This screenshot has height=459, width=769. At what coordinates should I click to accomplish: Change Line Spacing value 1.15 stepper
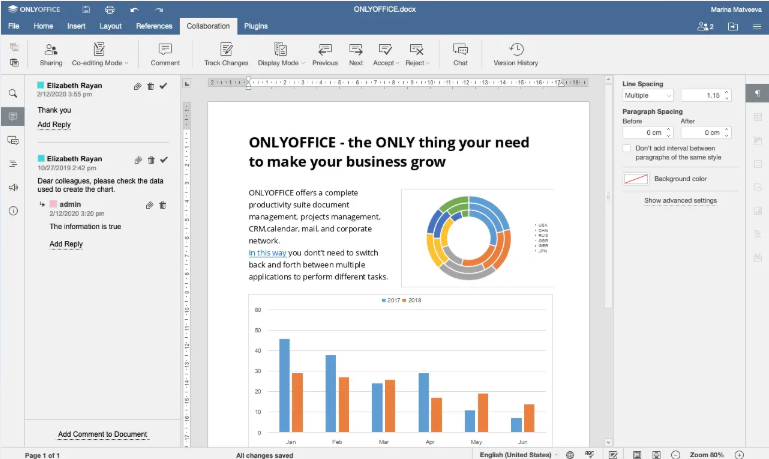click(x=726, y=96)
